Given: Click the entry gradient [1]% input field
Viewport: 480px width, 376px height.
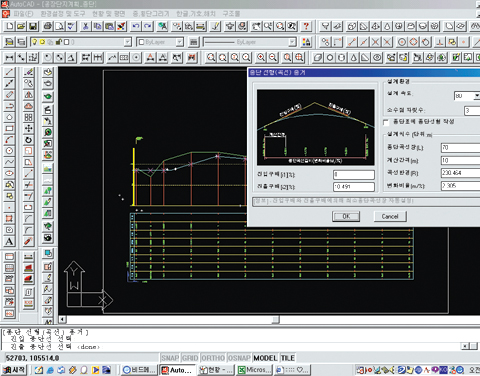Looking at the screenshot, I should point(354,175).
